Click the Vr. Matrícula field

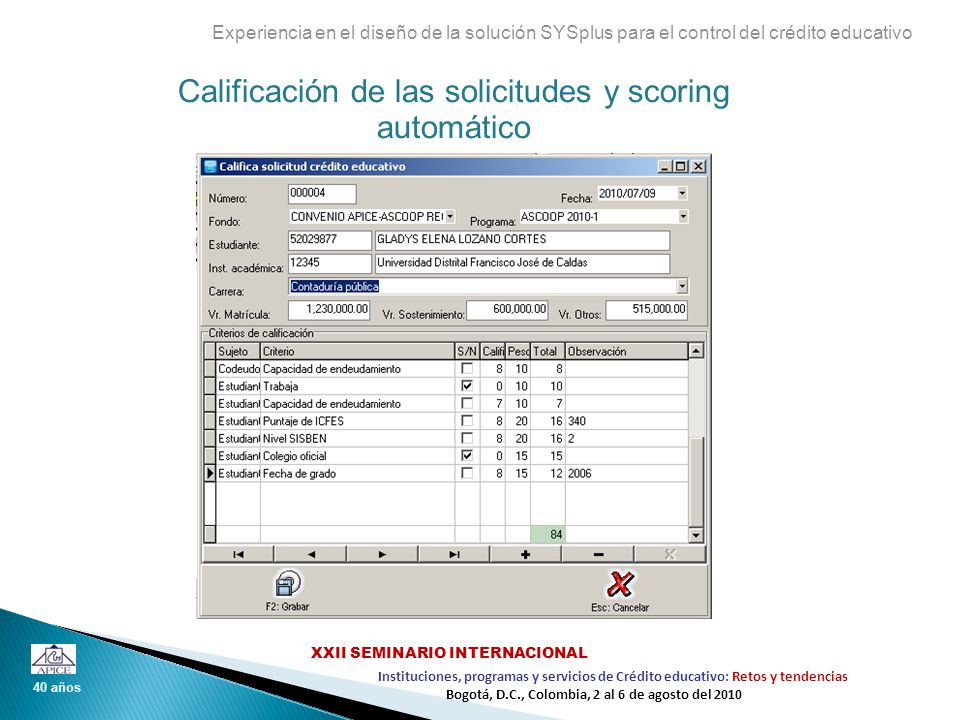(329, 309)
